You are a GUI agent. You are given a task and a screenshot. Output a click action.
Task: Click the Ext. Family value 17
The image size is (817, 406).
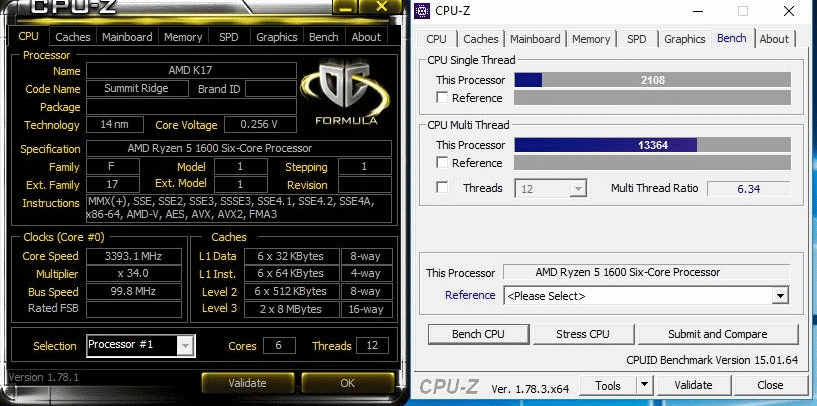pyautogui.click(x=113, y=184)
